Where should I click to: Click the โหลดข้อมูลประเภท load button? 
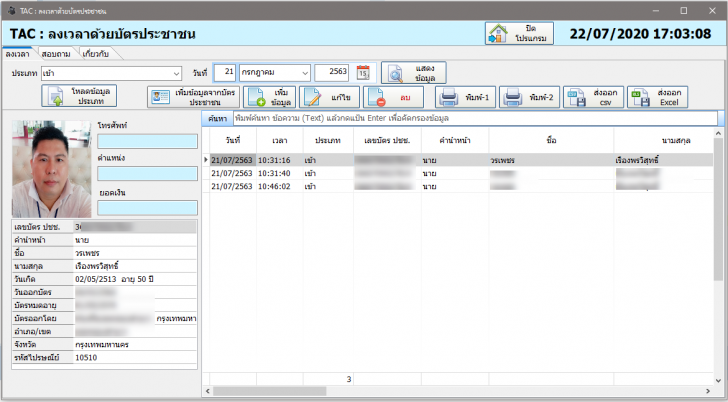pos(79,96)
